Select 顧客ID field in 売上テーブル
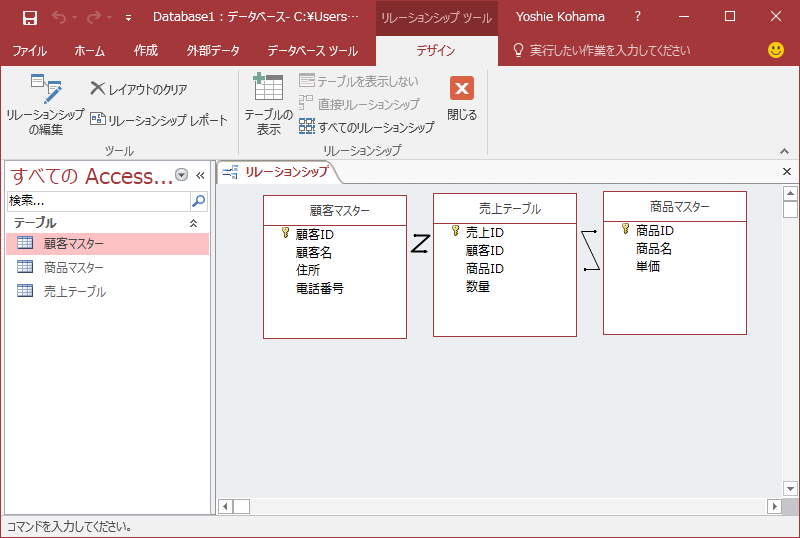This screenshot has height=538, width=800. pyautogui.click(x=485, y=250)
